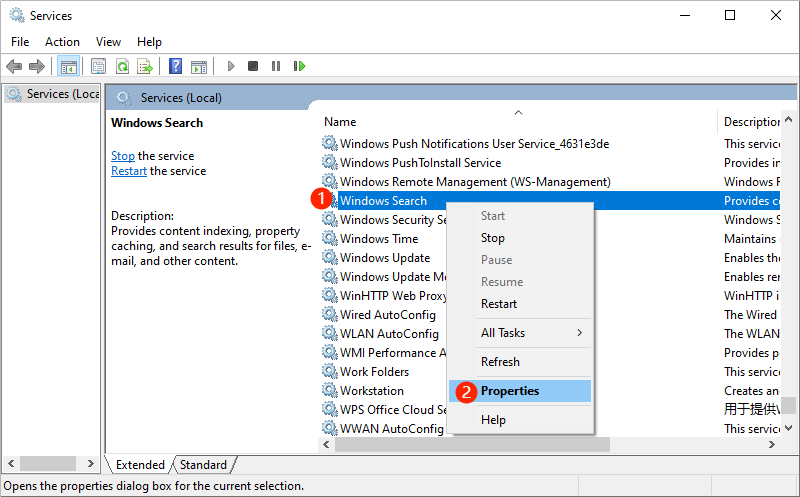Choose Refresh in the context menu
The width and height of the screenshot is (800, 497).
pos(520,362)
